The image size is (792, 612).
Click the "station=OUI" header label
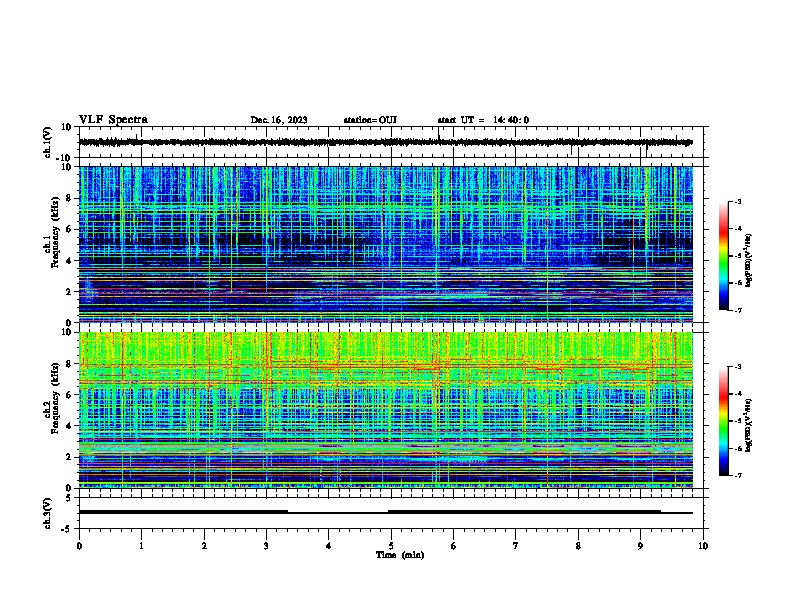pyautogui.click(x=370, y=120)
